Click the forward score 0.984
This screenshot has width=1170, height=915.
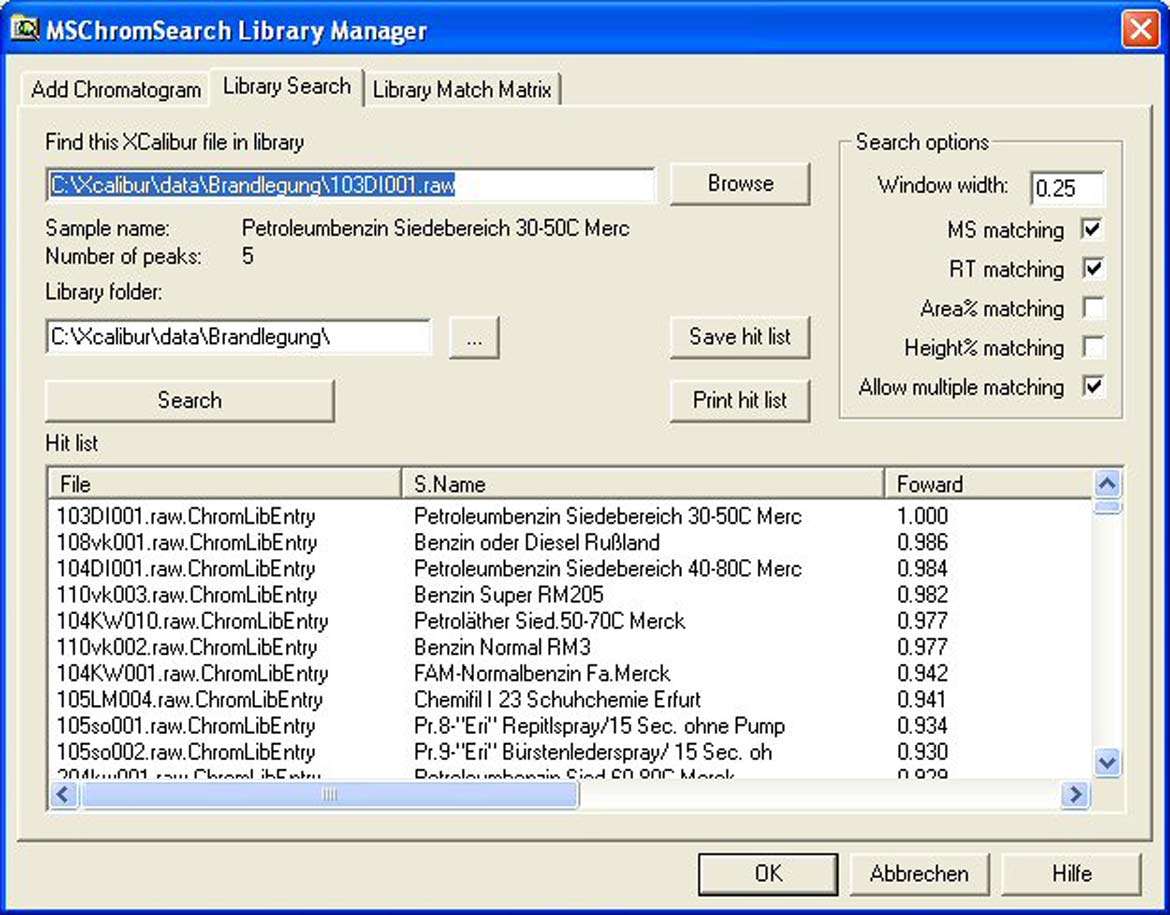pos(922,569)
